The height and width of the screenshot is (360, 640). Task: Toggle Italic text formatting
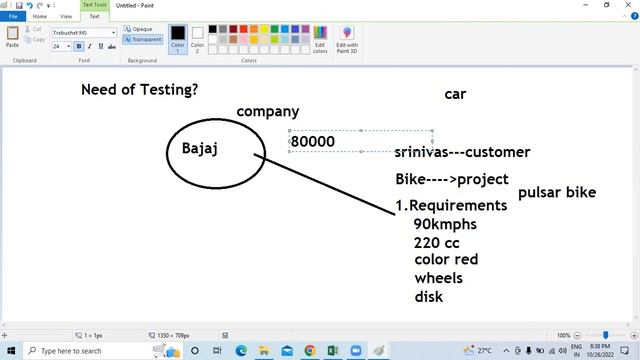pos(90,47)
